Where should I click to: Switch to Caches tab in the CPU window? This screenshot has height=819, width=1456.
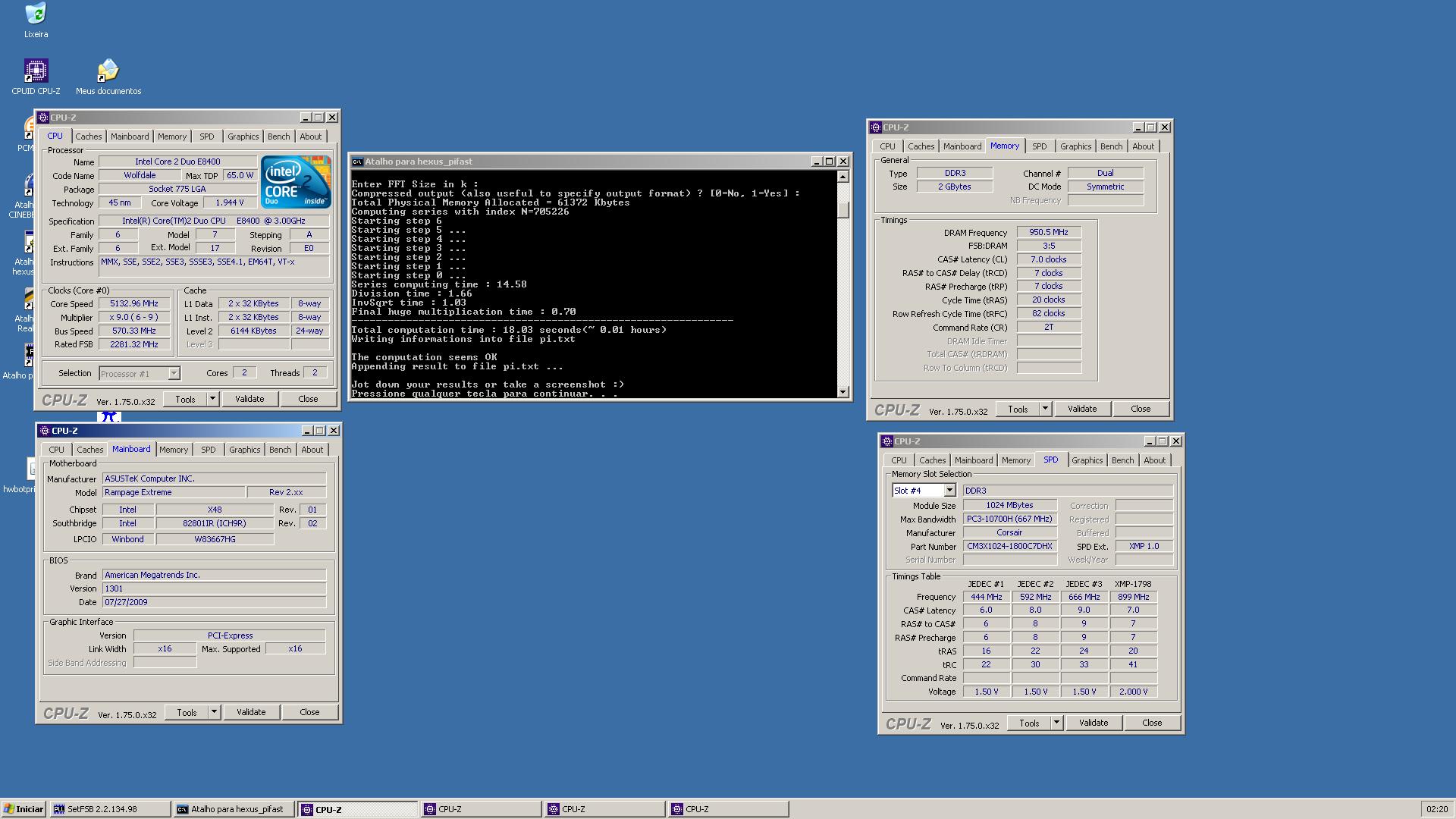[88, 136]
